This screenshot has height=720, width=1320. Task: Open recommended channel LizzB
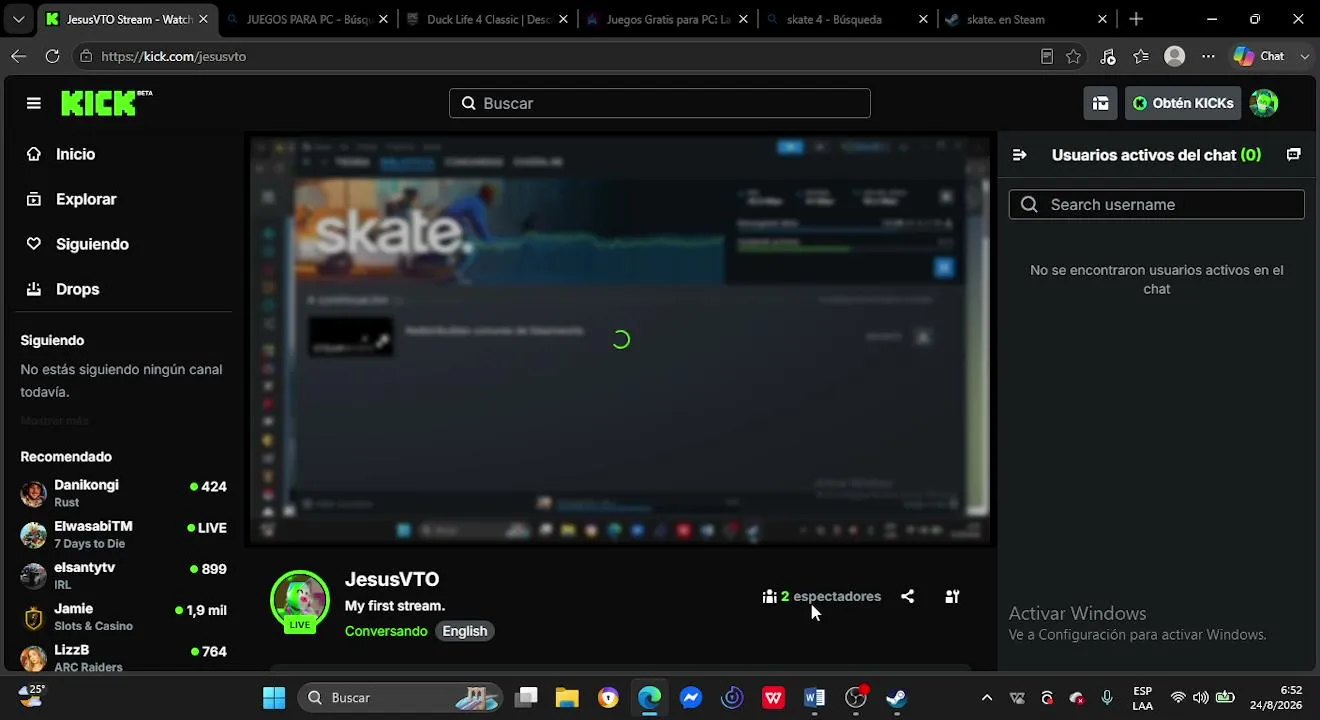pyautogui.click(x=123, y=657)
